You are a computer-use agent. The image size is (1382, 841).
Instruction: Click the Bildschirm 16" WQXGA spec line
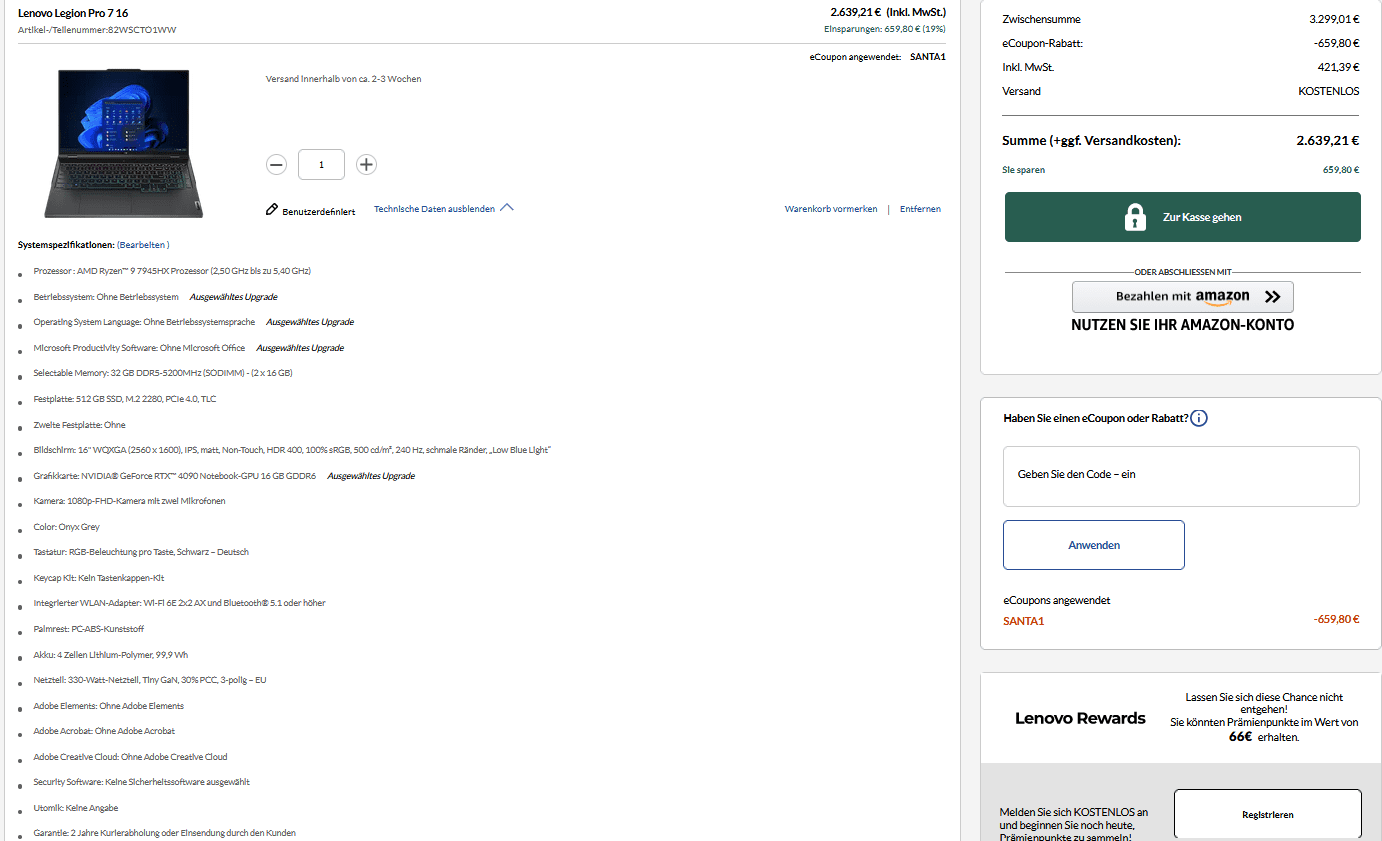pyautogui.click(x=292, y=450)
